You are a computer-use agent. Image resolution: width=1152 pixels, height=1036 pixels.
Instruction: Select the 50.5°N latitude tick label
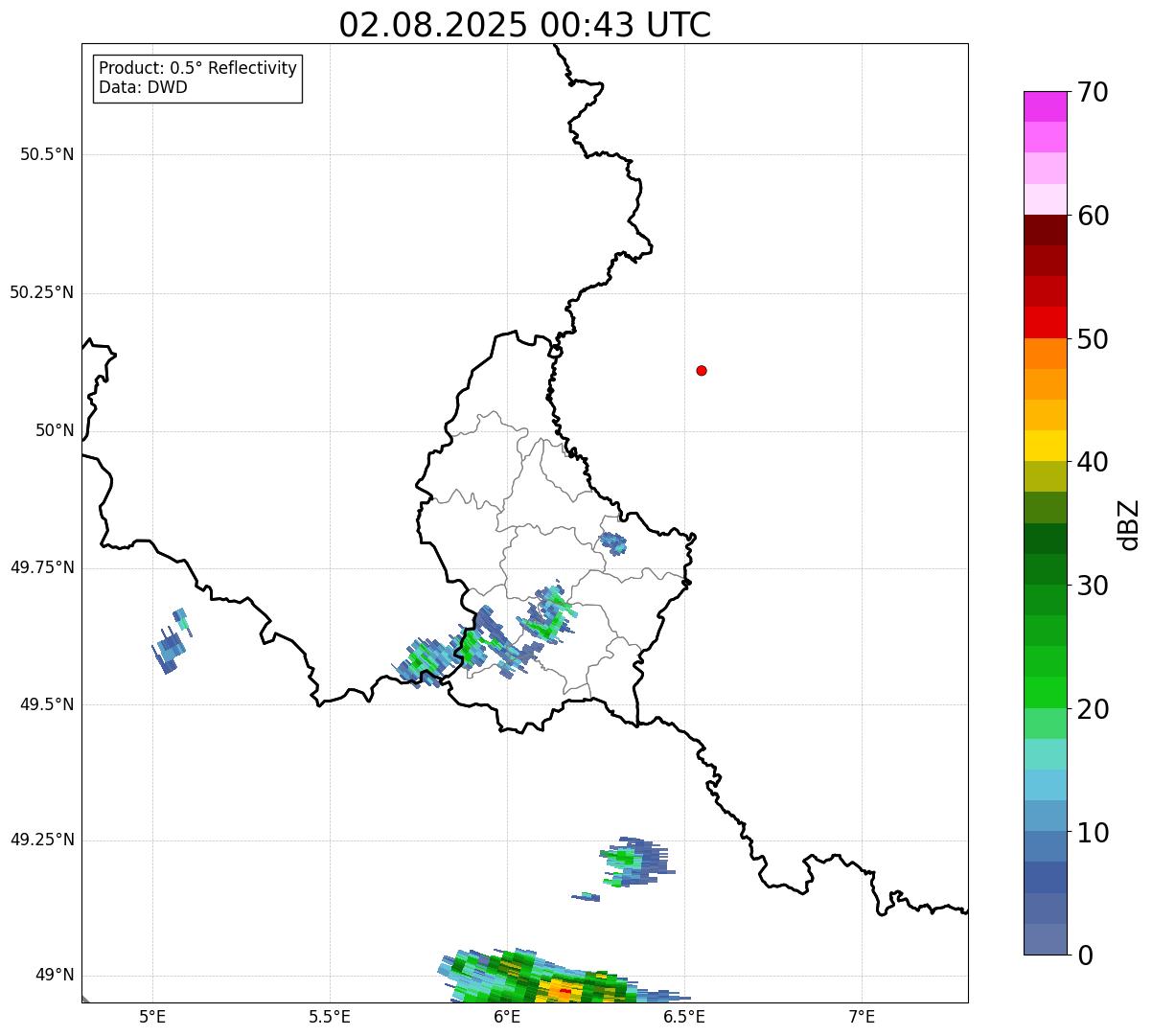pos(46,154)
